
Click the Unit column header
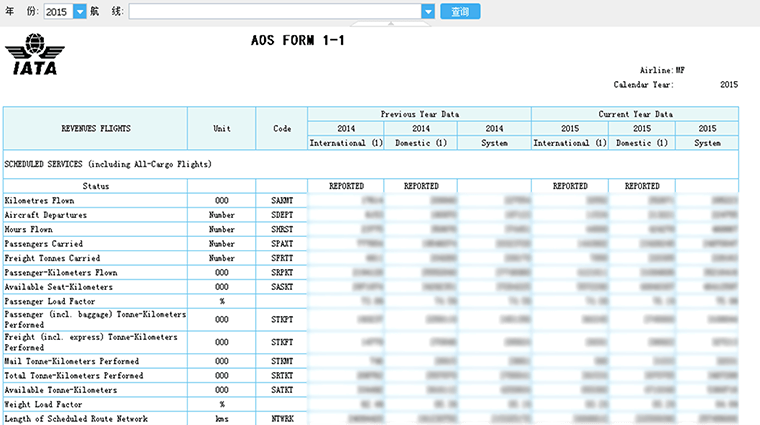point(221,129)
